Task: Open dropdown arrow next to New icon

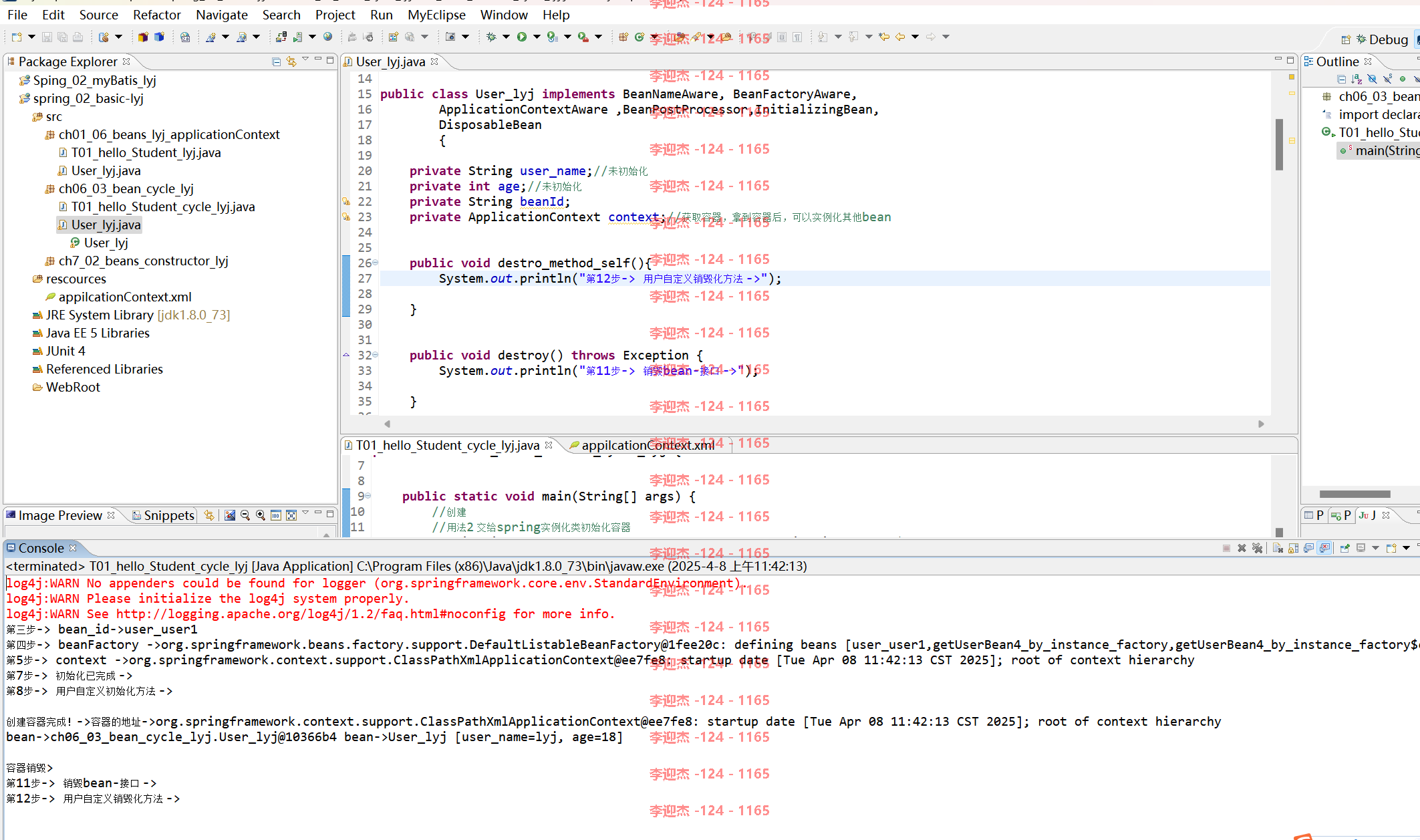Action: 31,37
